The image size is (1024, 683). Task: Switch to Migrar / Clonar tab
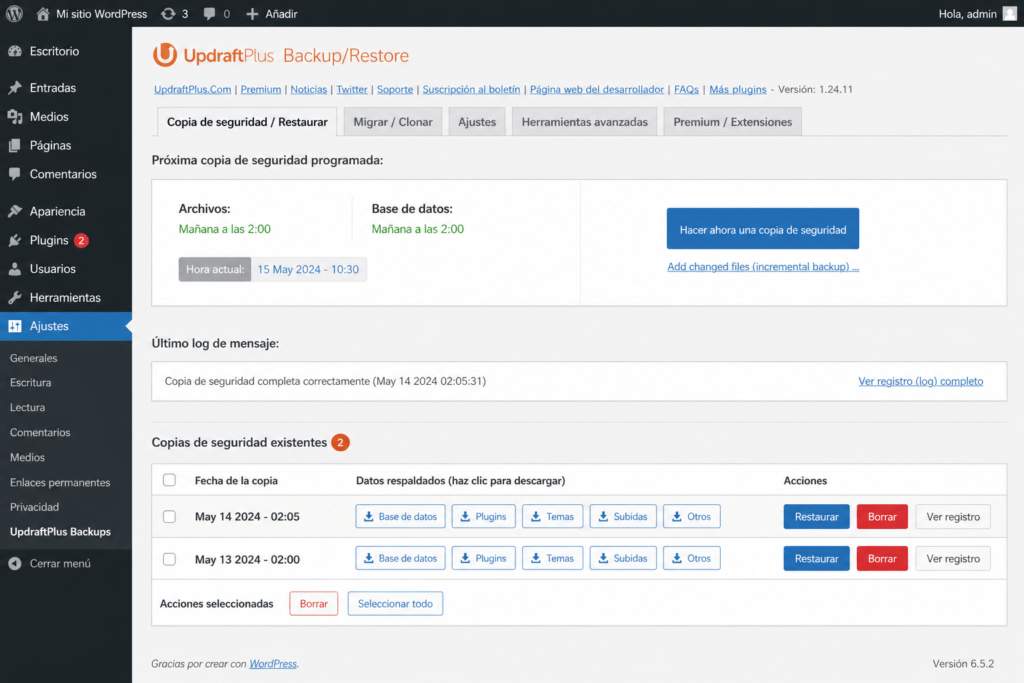click(x=392, y=122)
